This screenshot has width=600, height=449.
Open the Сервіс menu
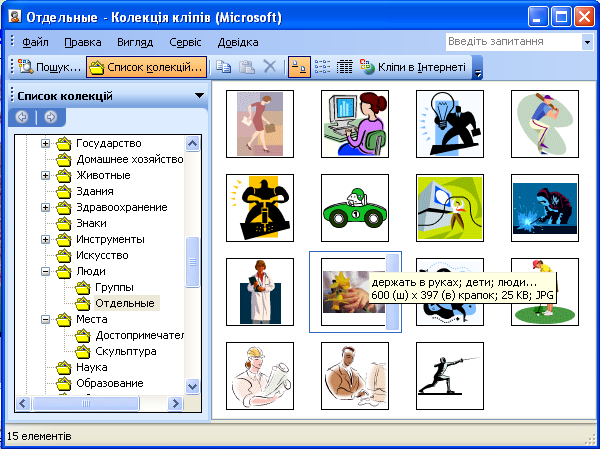185,42
